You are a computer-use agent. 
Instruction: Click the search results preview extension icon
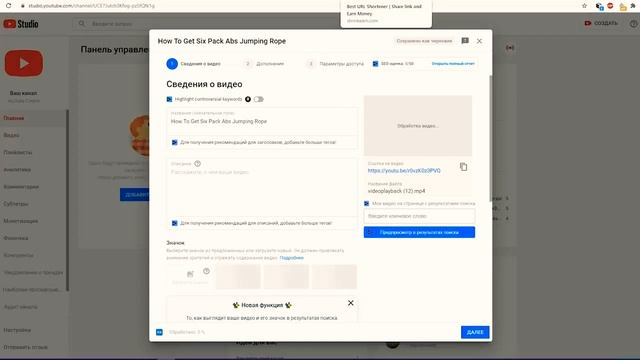click(367, 203)
